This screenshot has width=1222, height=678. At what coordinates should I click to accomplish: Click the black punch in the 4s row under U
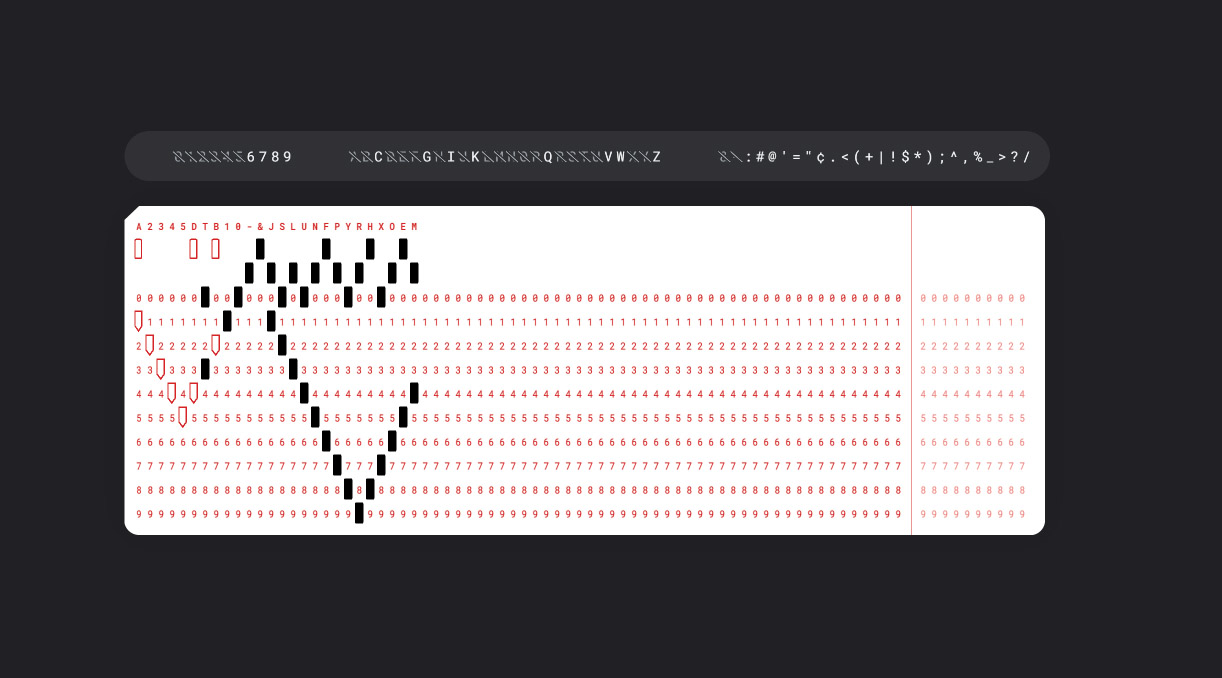(304, 393)
